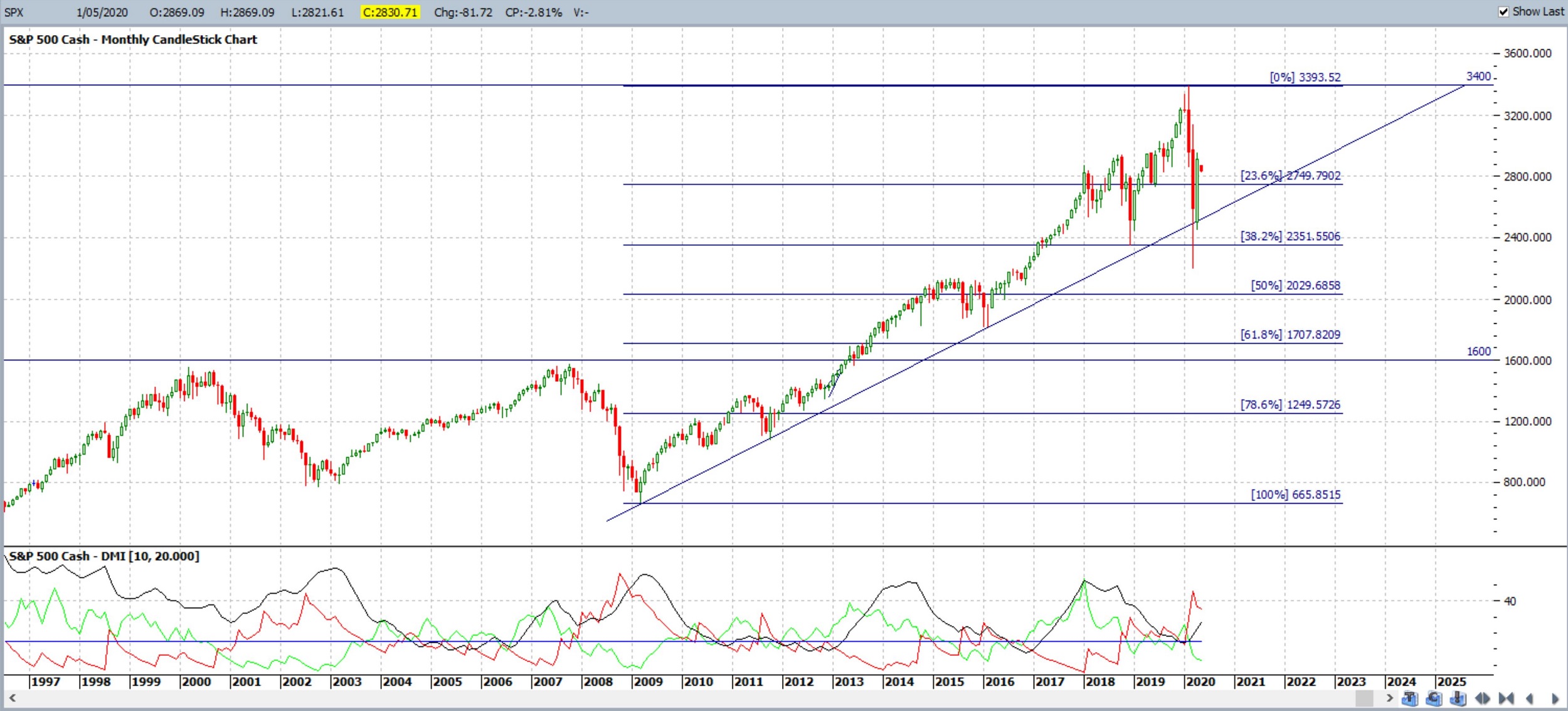Click the S&P 500 Cash Monthly CandleStick title
The image size is (1568, 711).
(133, 39)
